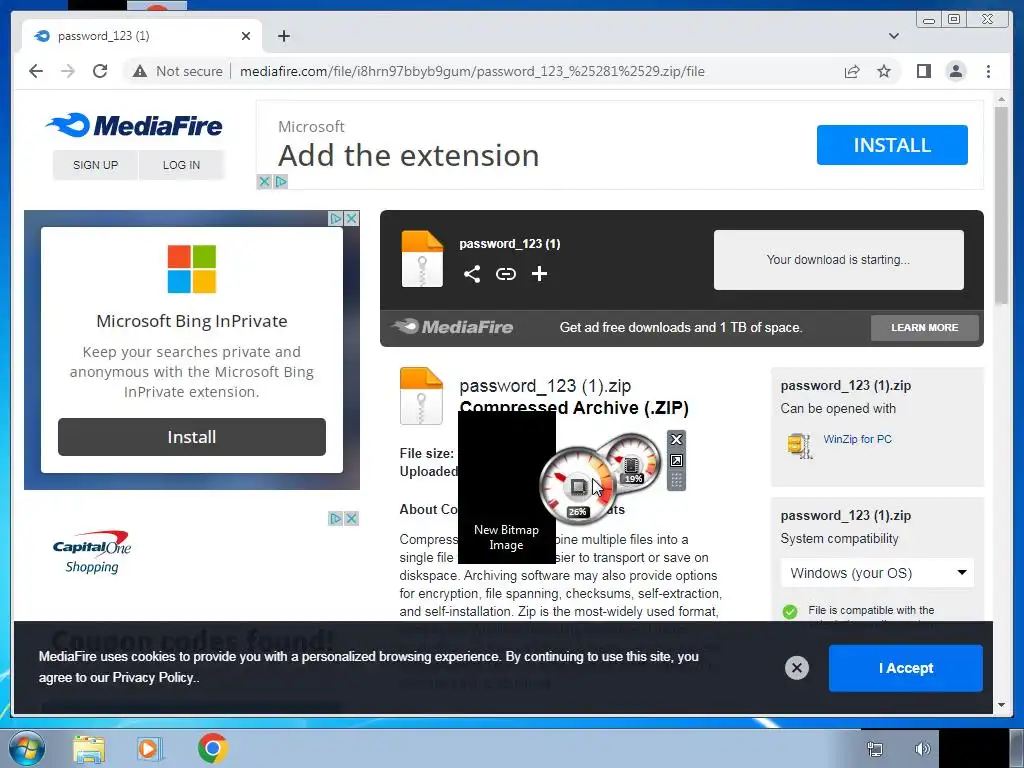The image size is (1024, 768).
Task: Open the volume tray icon
Action: click(922, 748)
